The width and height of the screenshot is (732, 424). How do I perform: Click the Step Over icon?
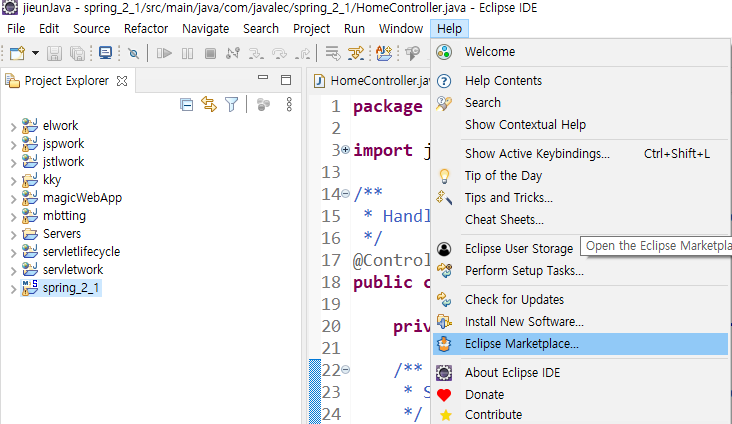279,53
